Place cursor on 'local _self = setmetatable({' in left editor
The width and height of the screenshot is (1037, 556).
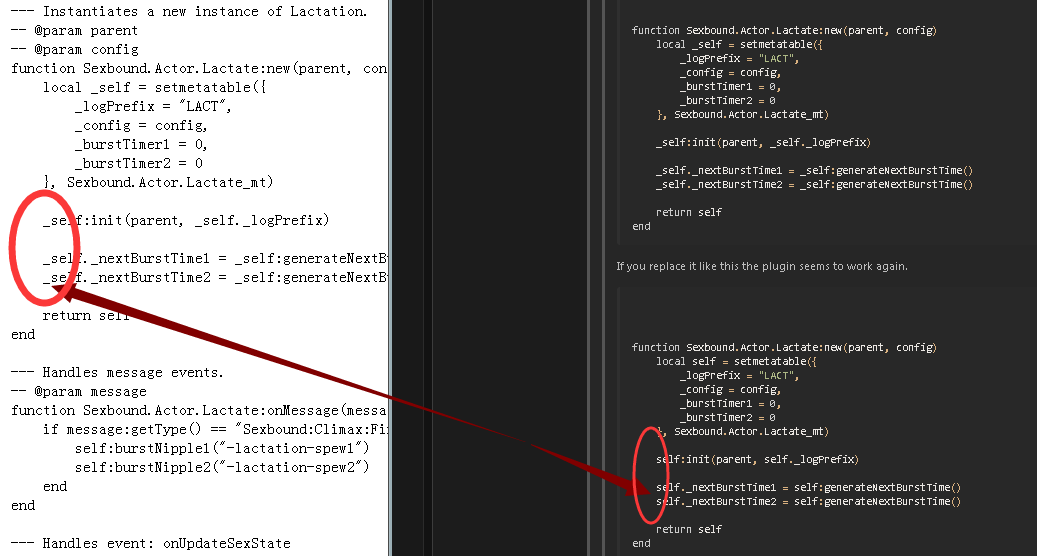(154, 87)
